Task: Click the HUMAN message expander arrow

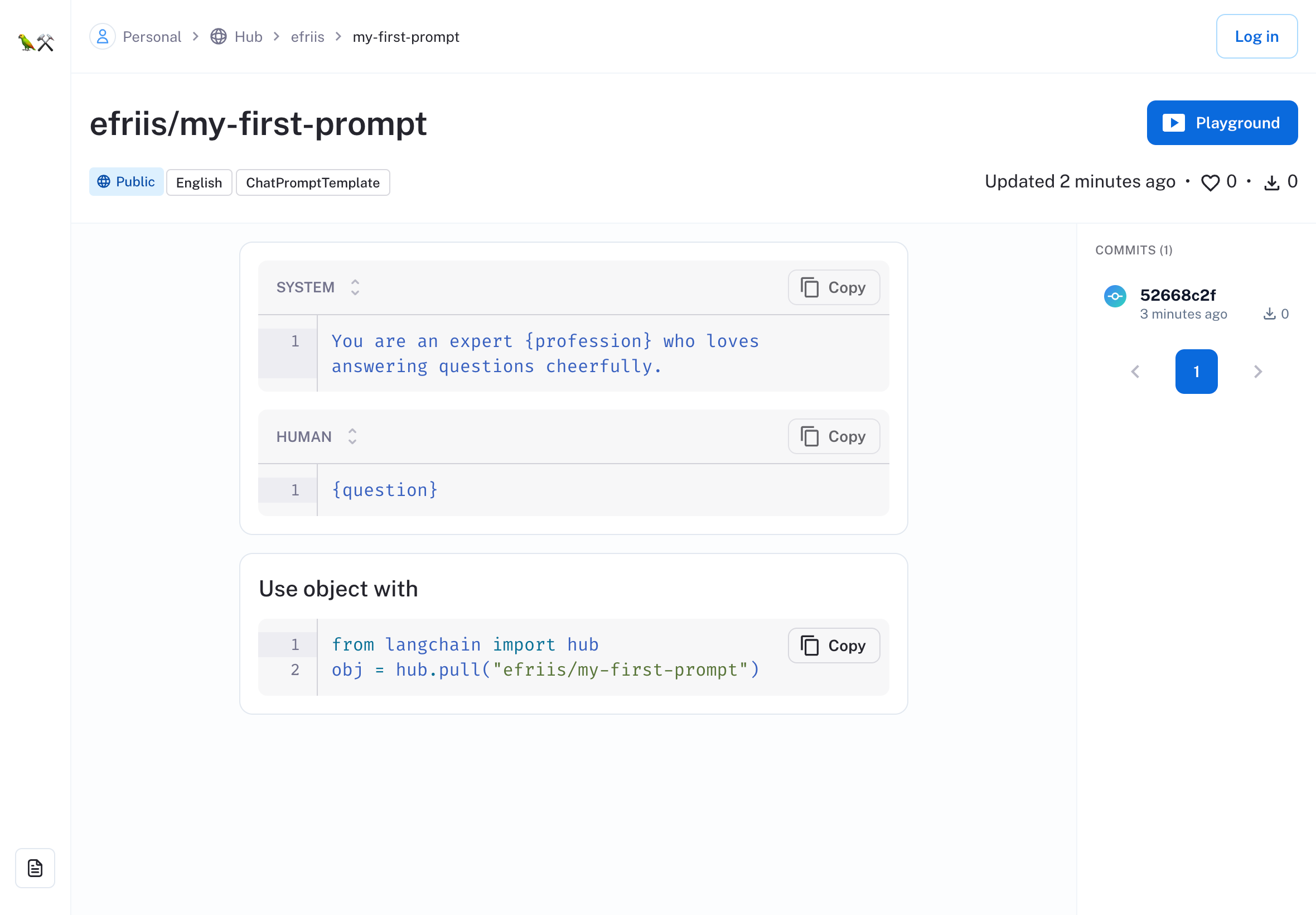Action: pos(352,437)
